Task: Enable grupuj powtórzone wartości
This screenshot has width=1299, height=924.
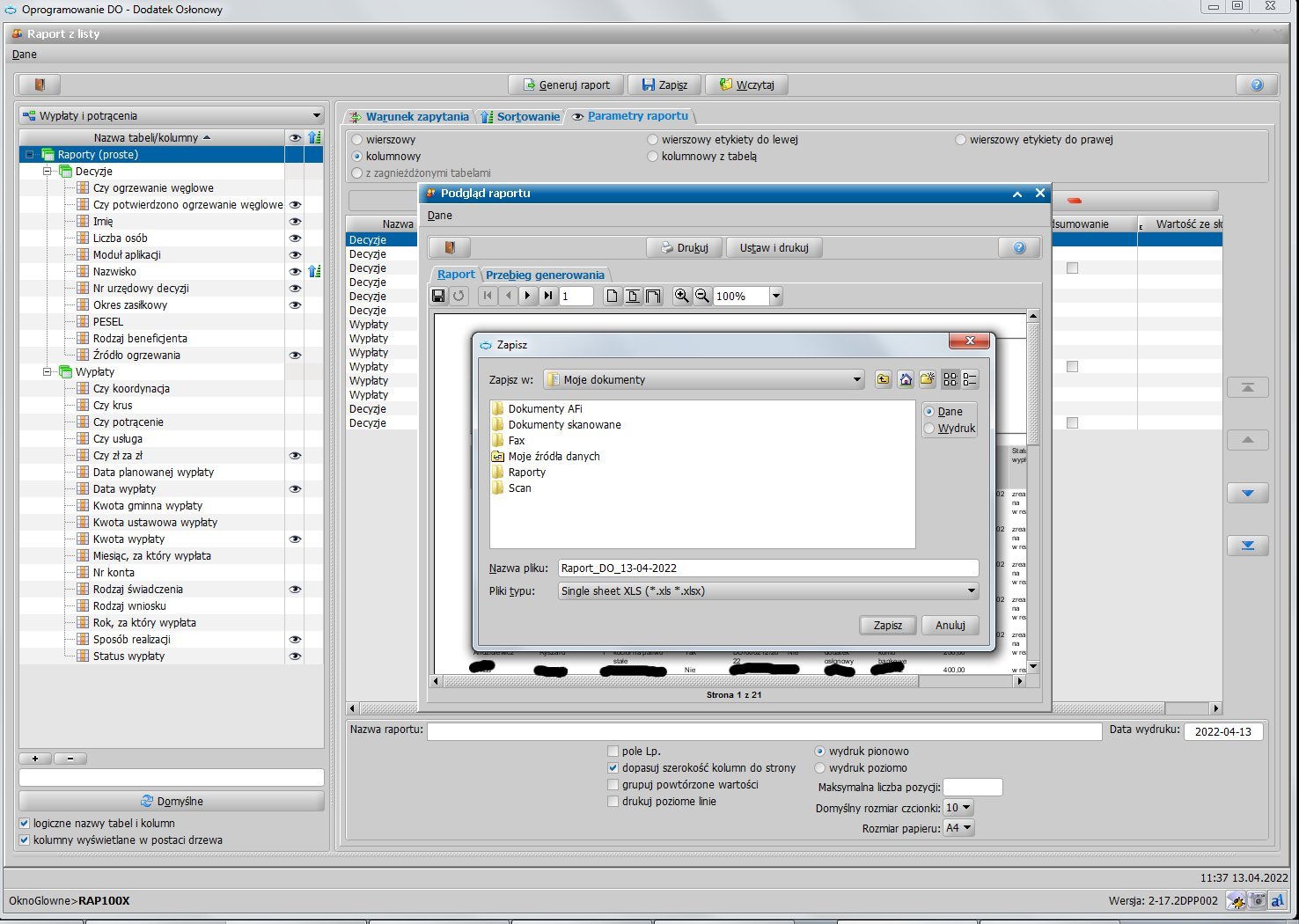Action: 613,784
